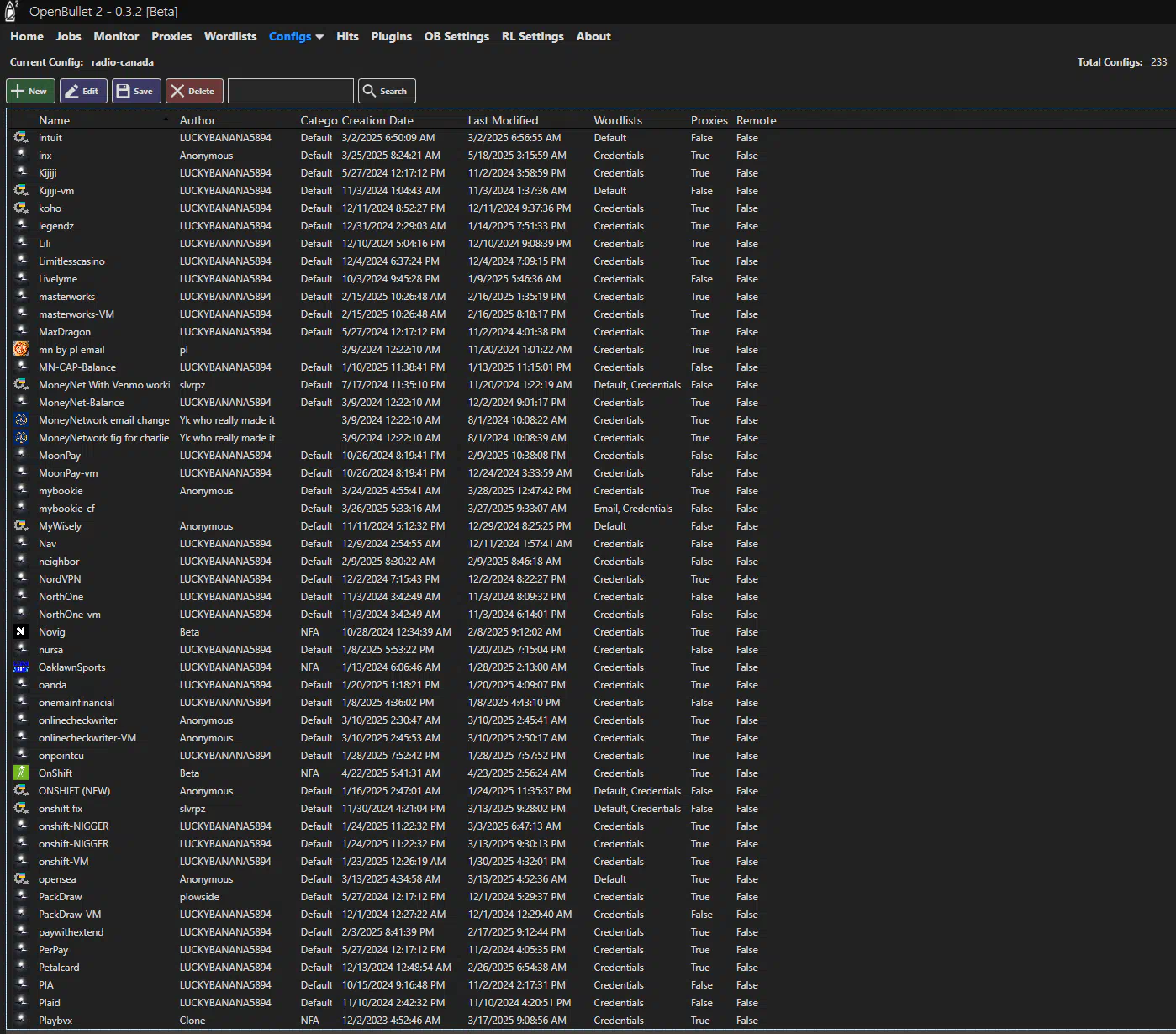Click the date 5/18/2025 3:15:59 AM
Image resolution: width=1176 pixels, height=1034 pixels.
point(517,156)
